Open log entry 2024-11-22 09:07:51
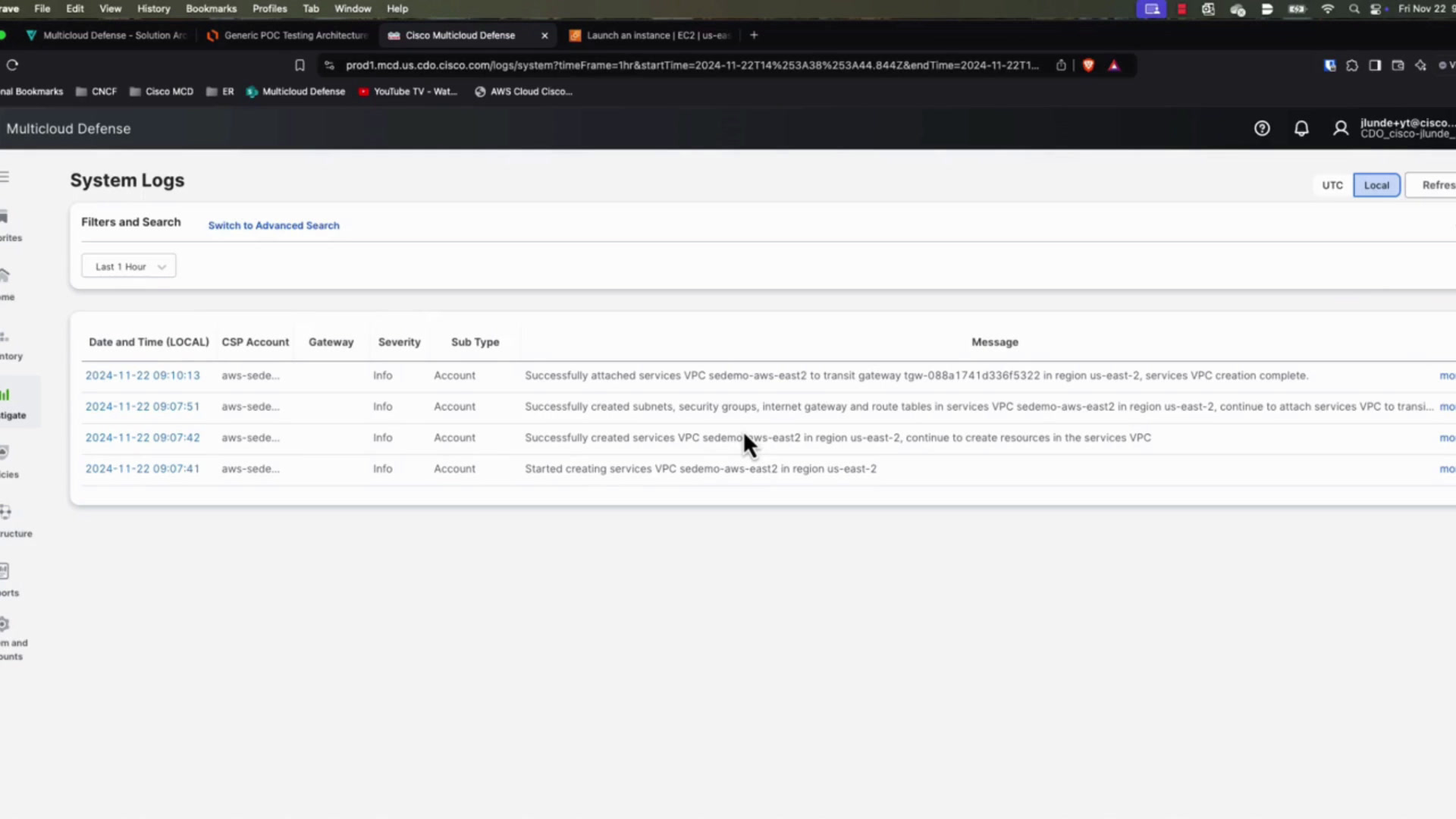1456x819 pixels. 143,406
